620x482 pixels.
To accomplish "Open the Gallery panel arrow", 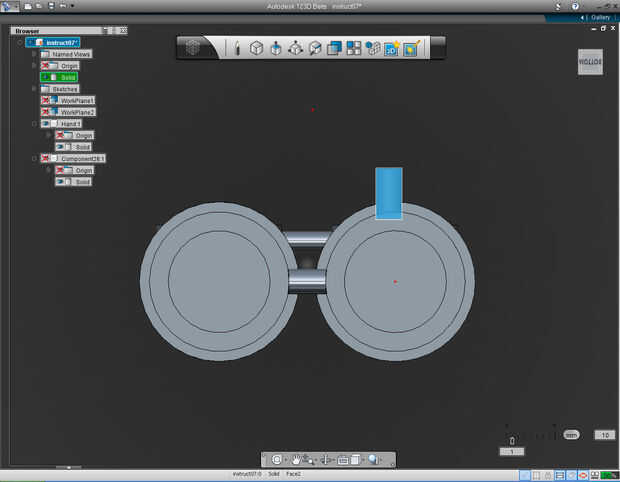I will pos(582,17).
